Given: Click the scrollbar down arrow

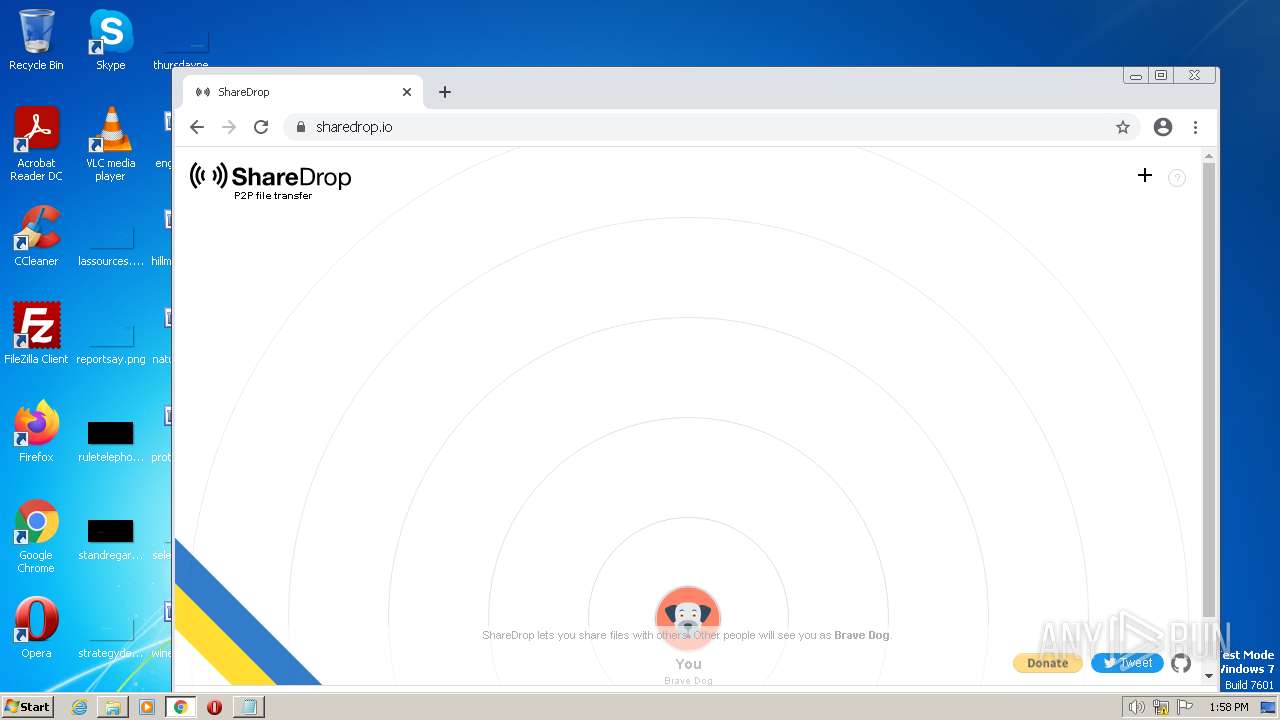Looking at the screenshot, I should point(1208,676).
